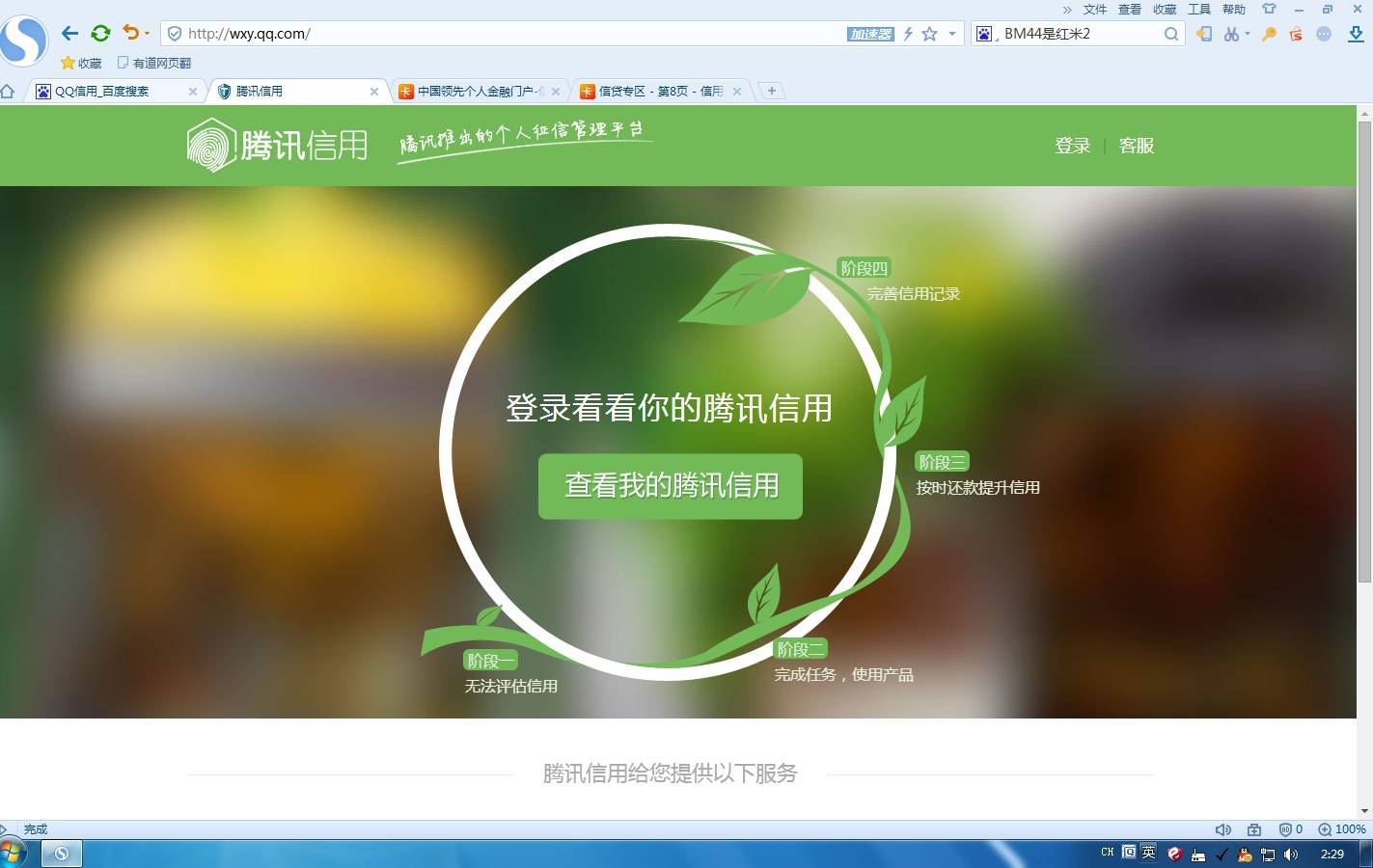The image size is (1373, 868).
Task: Close the QQ信用_百度搜索 tab
Action: (193, 92)
